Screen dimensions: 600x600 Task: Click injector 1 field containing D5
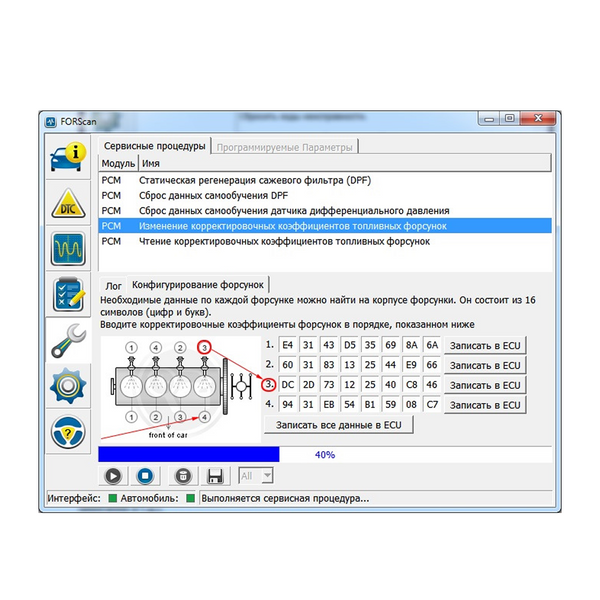click(349, 345)
